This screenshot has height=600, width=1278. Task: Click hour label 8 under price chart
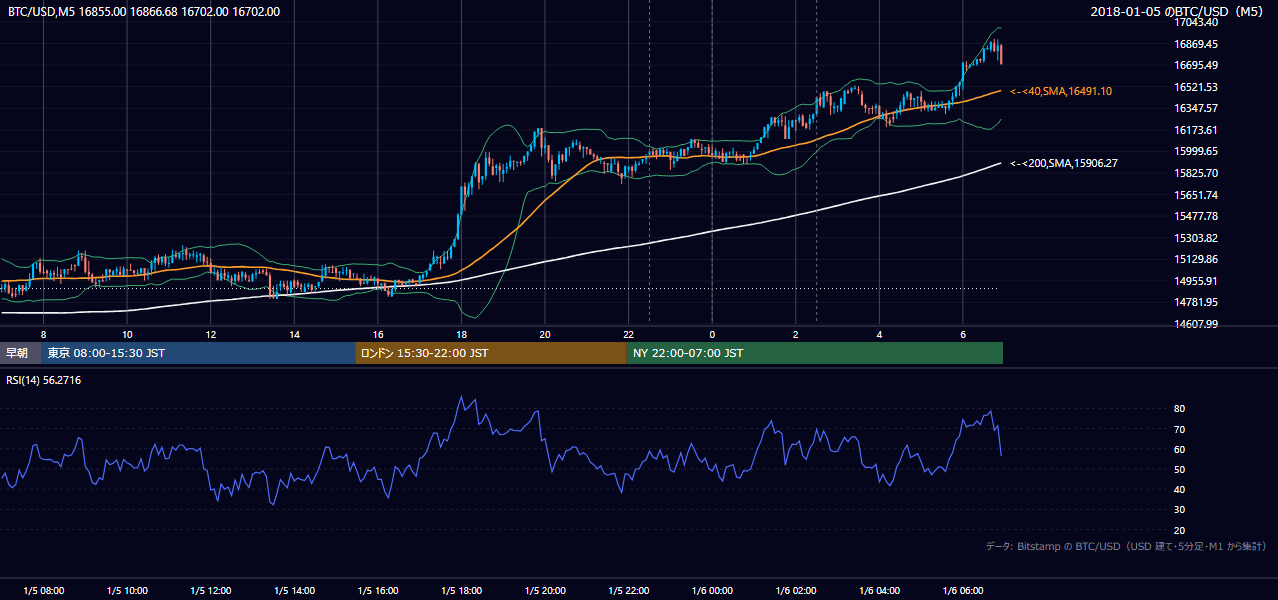click(43, 334)
